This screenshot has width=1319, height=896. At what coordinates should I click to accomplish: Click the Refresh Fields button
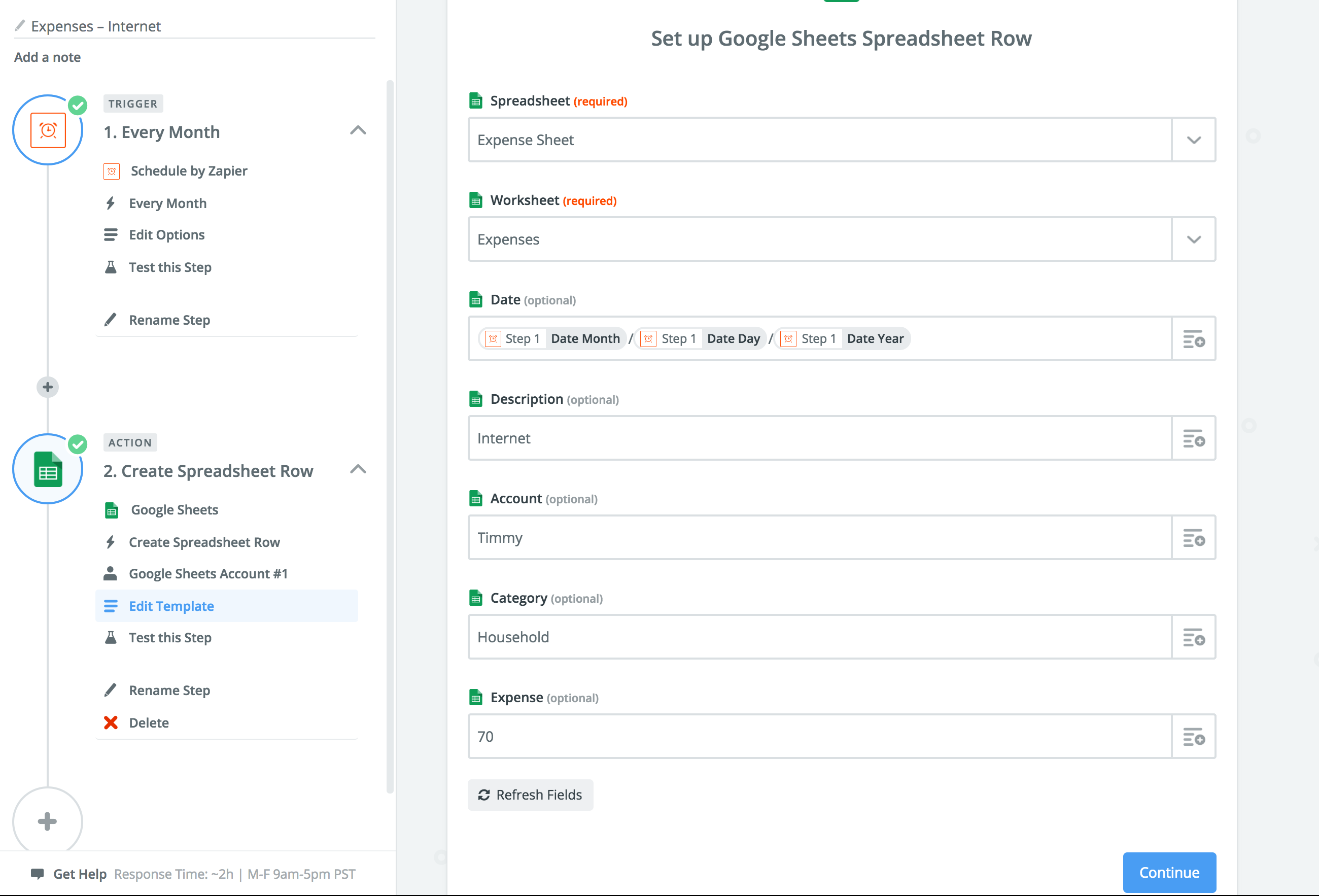530,795
